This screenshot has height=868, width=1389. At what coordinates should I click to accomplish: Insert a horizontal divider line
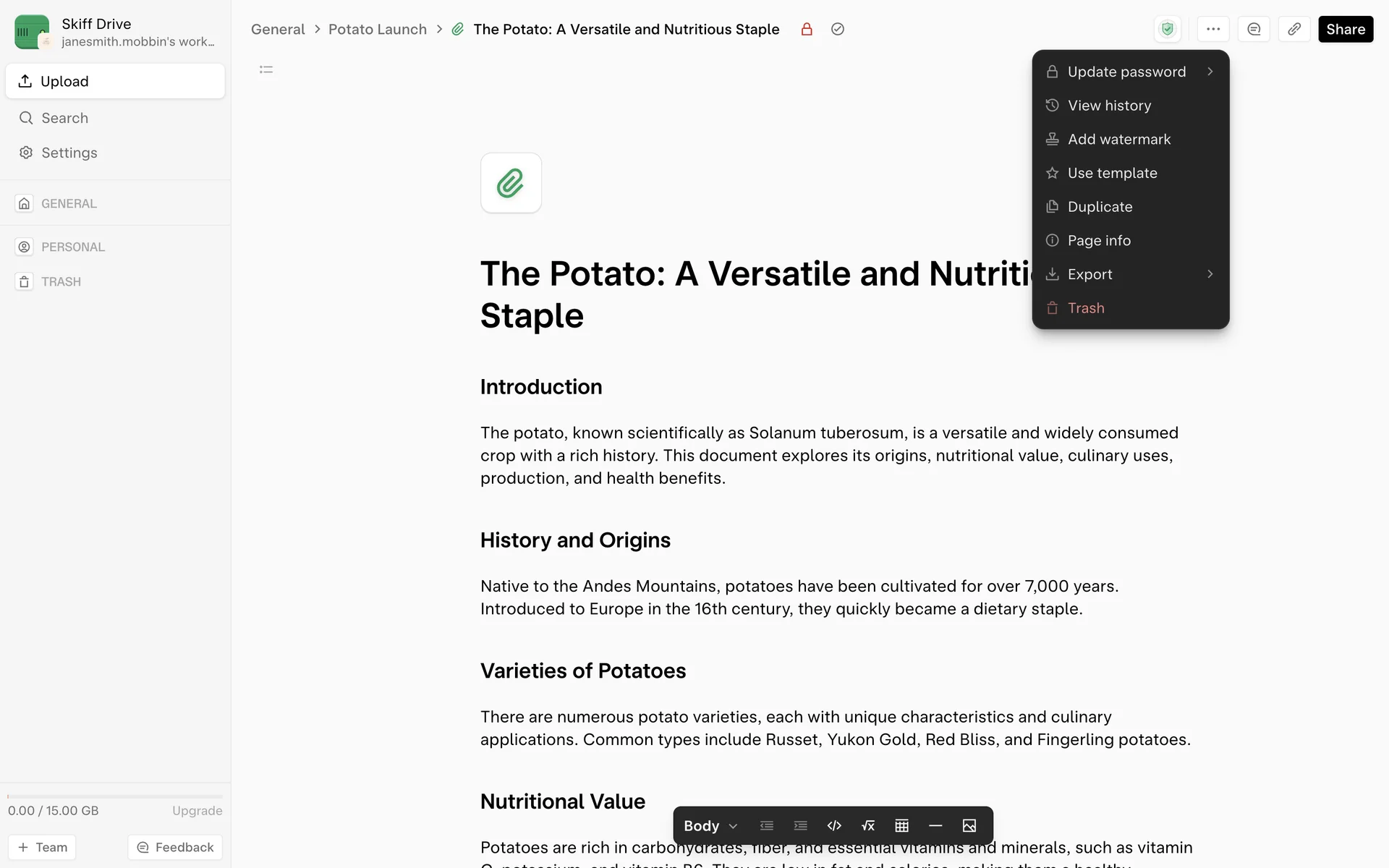tap(935, 825)
